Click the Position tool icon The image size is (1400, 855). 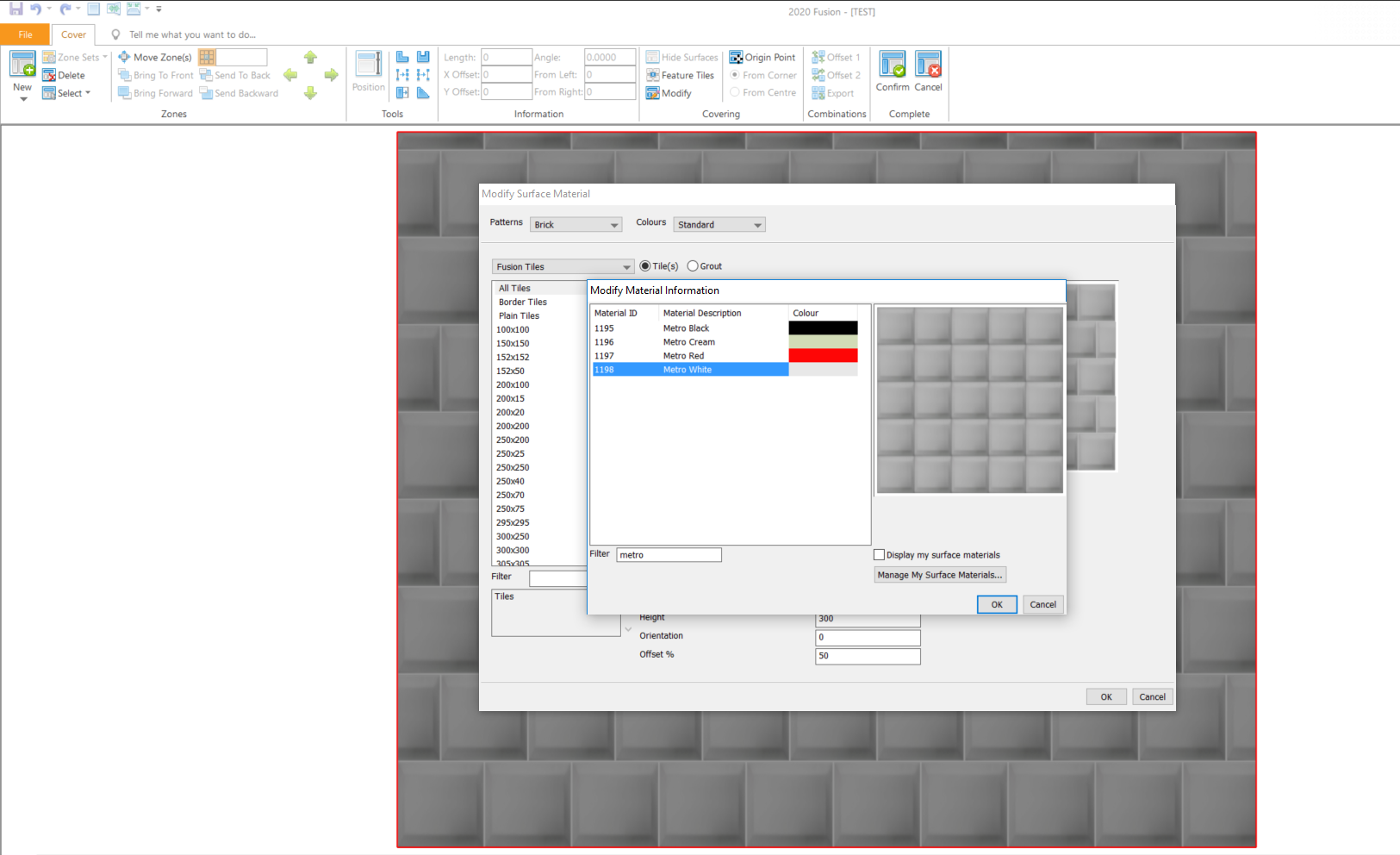[369, 65]
